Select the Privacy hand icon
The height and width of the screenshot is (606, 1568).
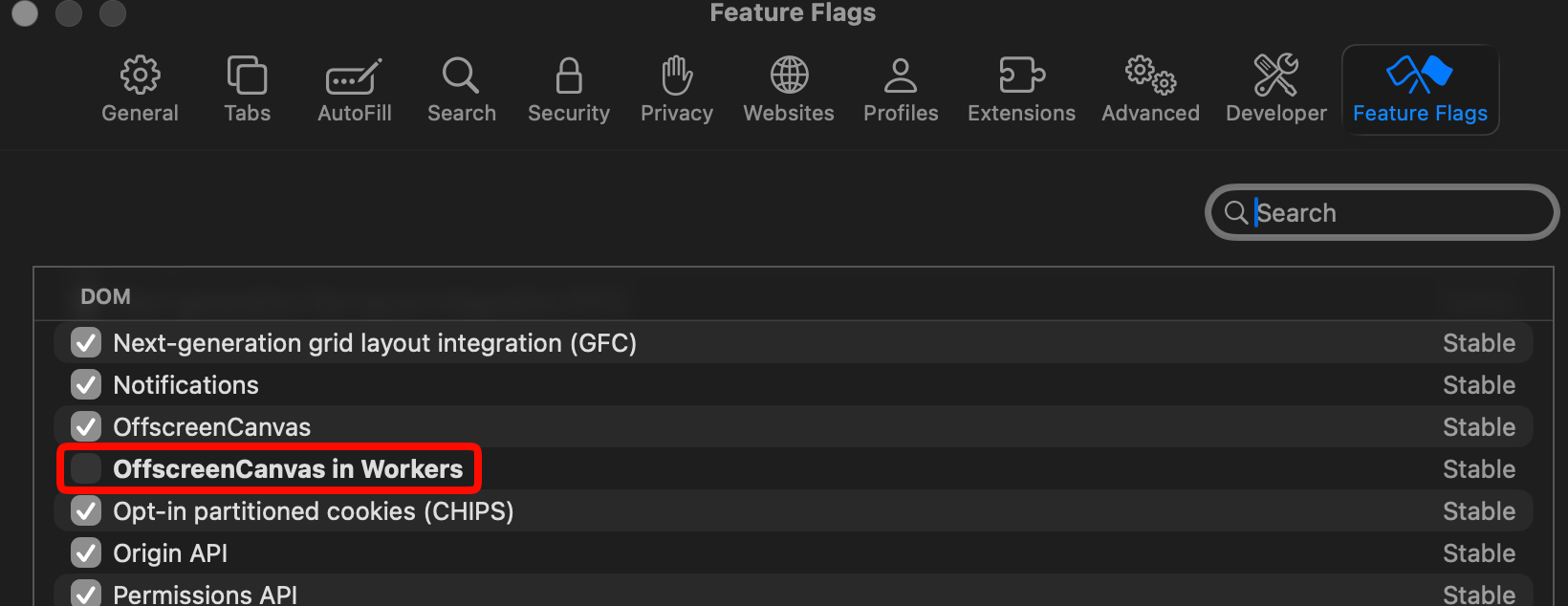click(x=677, y=76)
